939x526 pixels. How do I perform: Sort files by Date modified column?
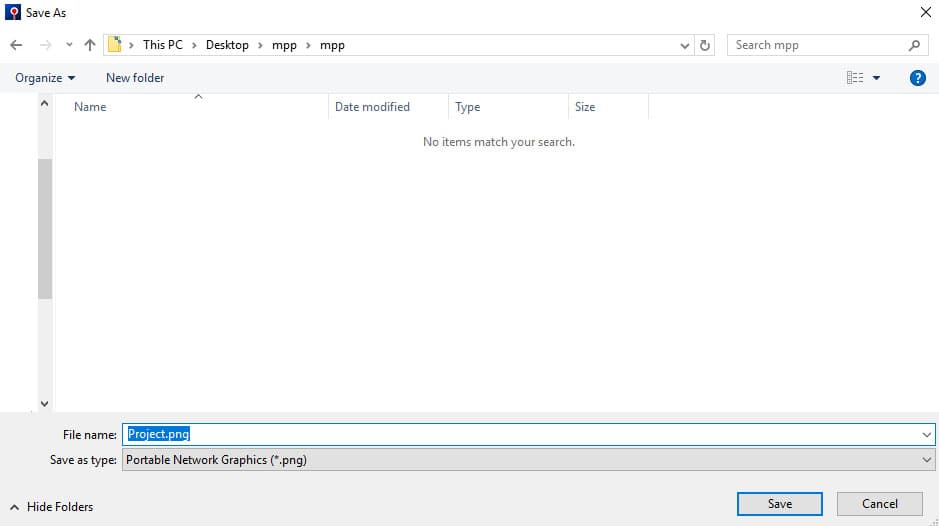point(372,107)
